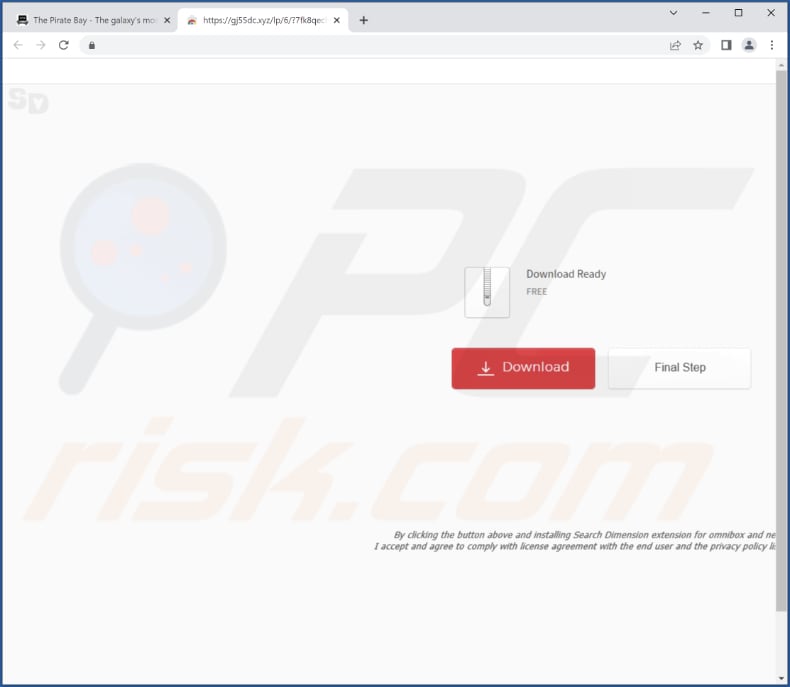Click the address bar field

[380, 45]
